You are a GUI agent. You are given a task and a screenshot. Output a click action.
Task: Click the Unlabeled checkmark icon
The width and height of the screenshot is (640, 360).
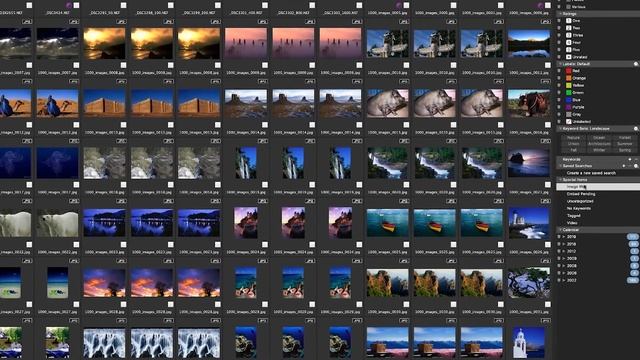[569, 122]
